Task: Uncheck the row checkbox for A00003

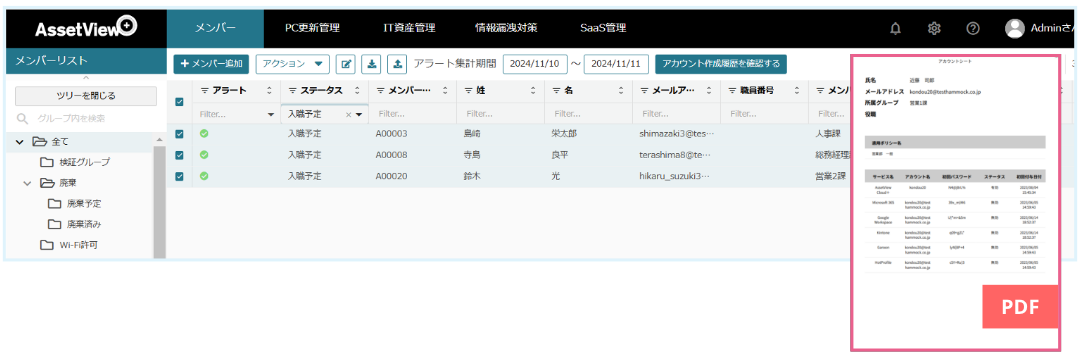Action: pyautogui.click(x=179, y=134)
